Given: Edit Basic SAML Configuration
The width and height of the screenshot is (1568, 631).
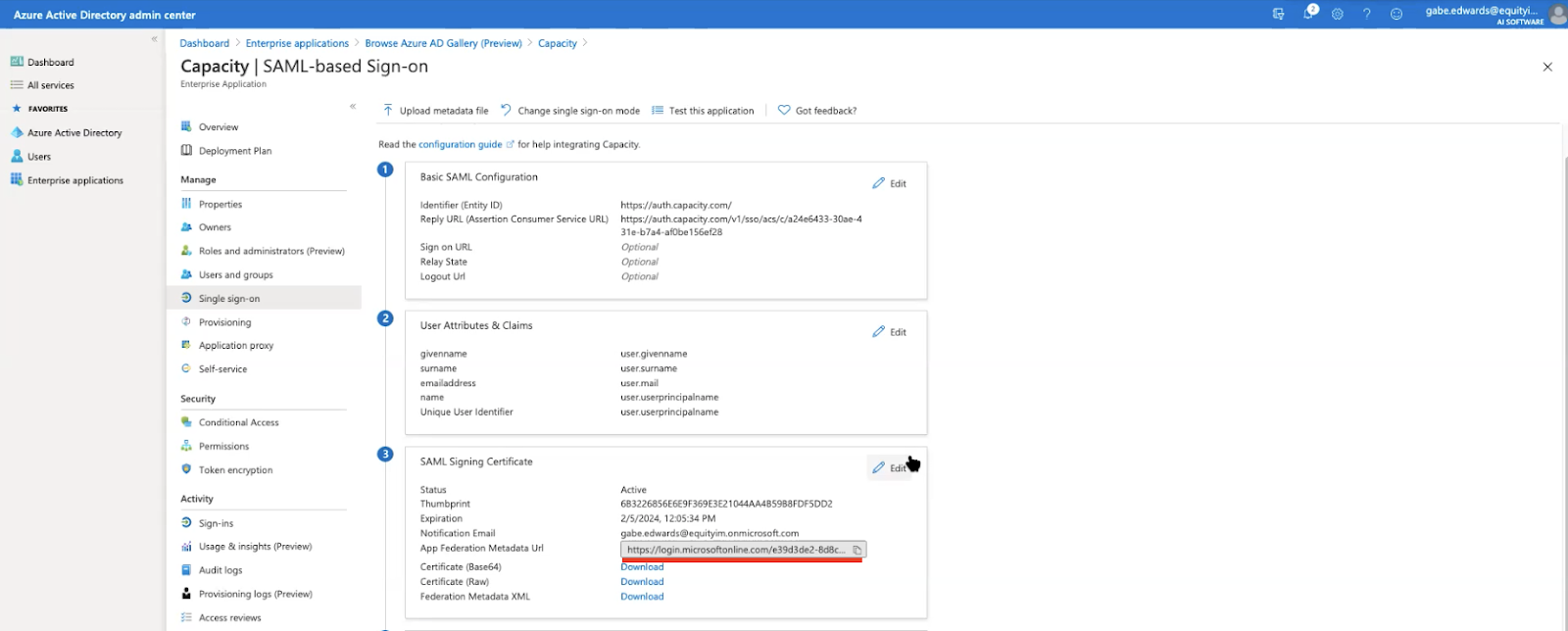Looking at the screenshot, I should pos(890,183).
